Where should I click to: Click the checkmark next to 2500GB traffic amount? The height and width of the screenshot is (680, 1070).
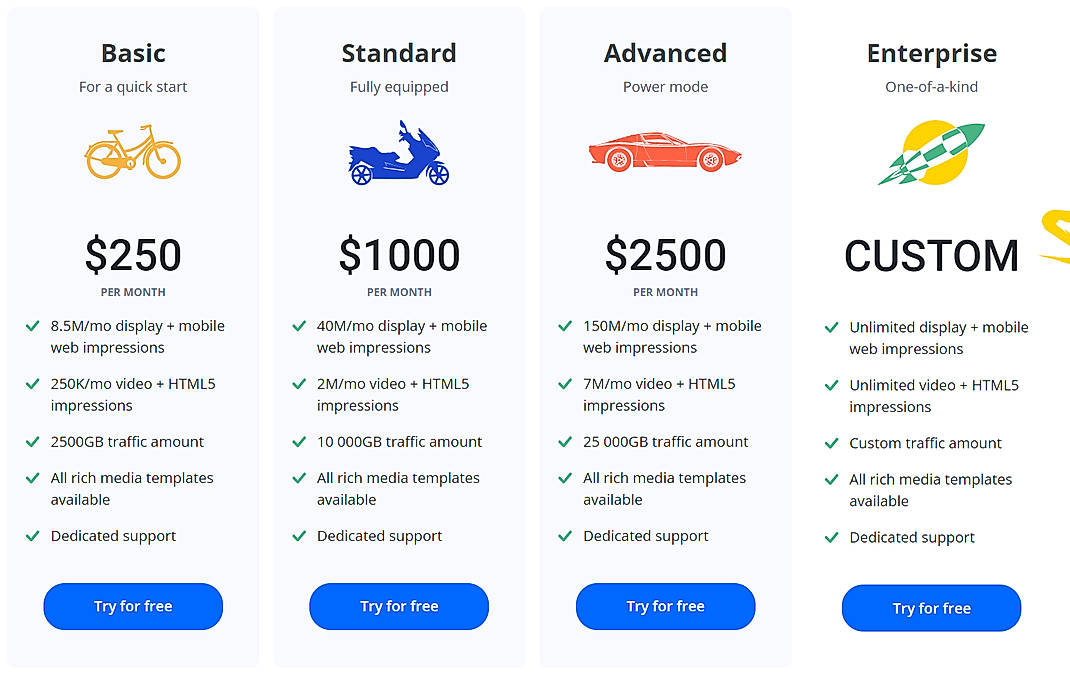click(x=32, y=441)
